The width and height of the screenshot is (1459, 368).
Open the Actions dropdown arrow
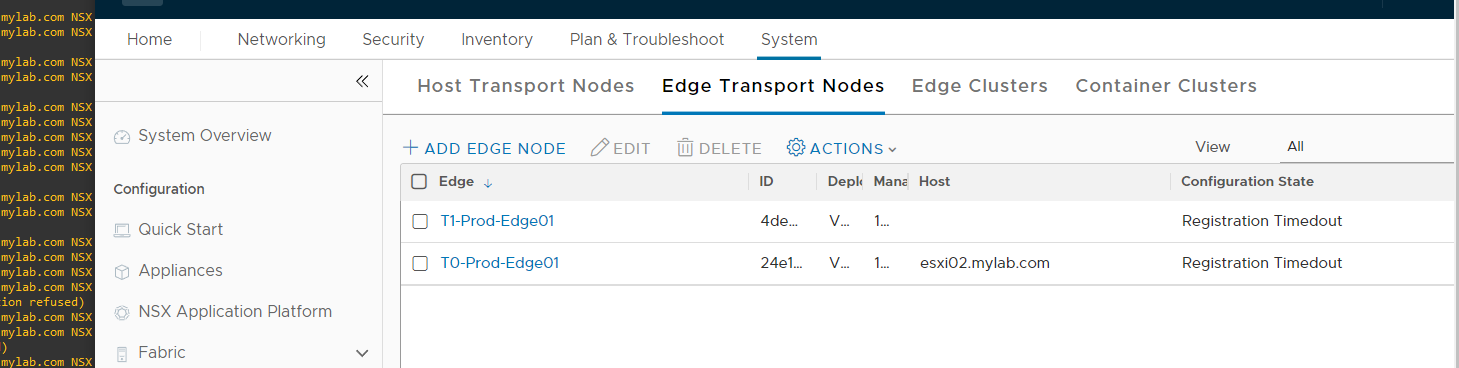click(893, 150)
